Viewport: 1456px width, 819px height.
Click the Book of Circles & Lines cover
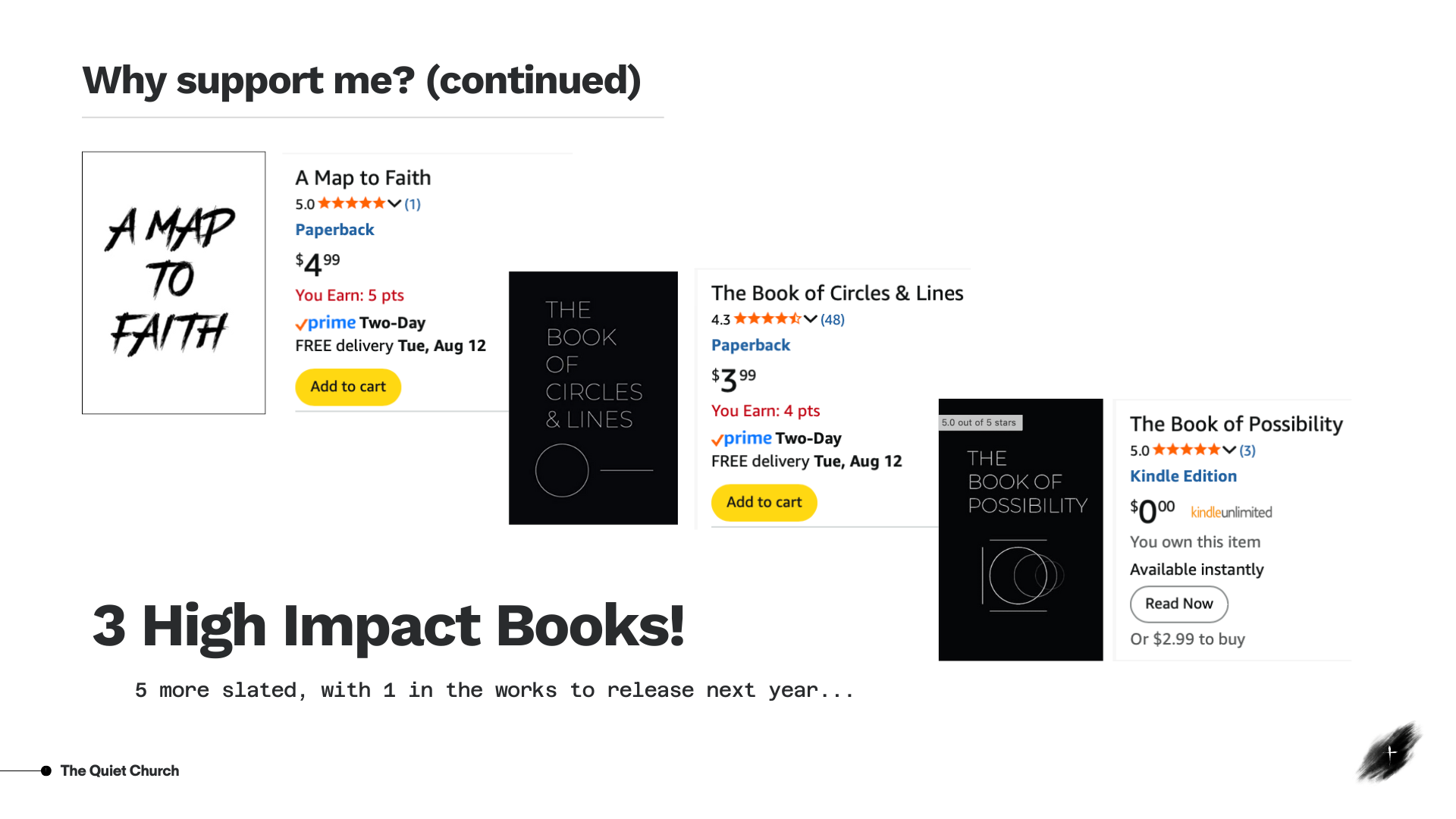[x=593, y=397]
